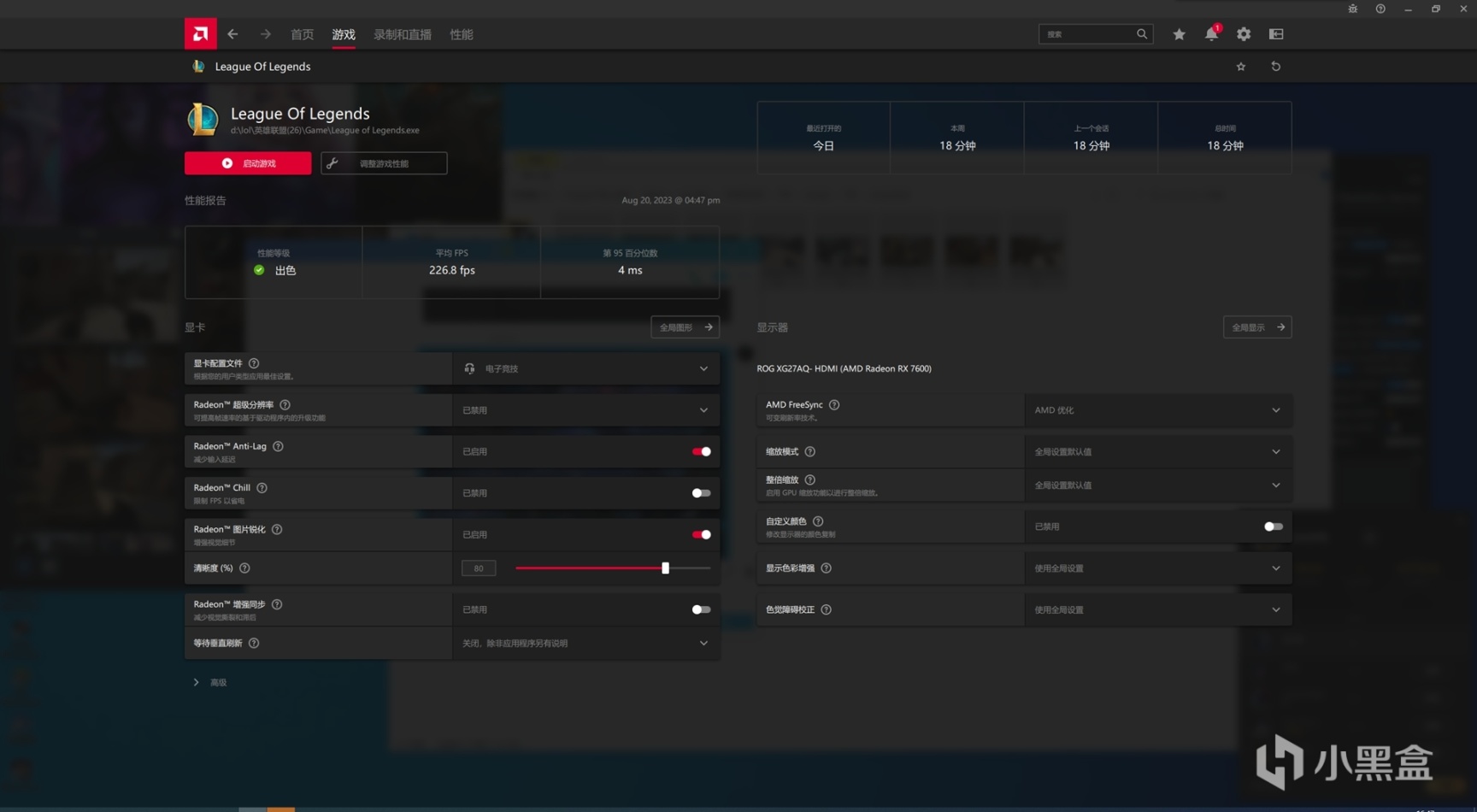Viewport: 1477px width, 812px height.
Task: Show help for Radeon 图片锐化
Action: coord(277,530)
